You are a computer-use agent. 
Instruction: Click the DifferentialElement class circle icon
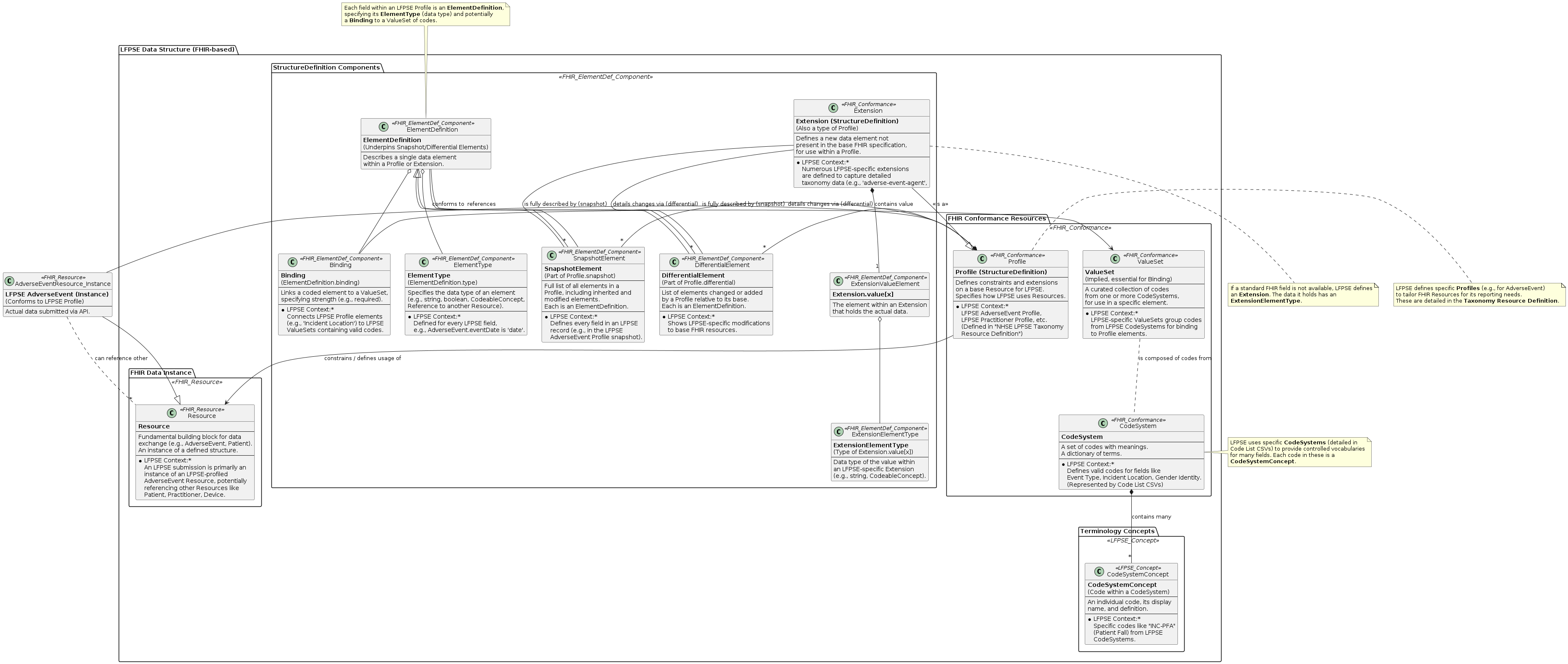(x=674, y=262)
